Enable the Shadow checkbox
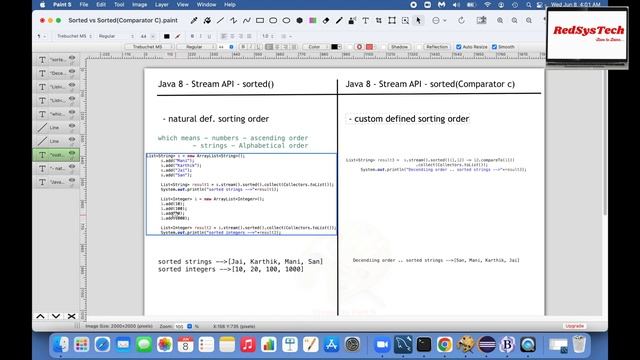 [x=383, y=47]
